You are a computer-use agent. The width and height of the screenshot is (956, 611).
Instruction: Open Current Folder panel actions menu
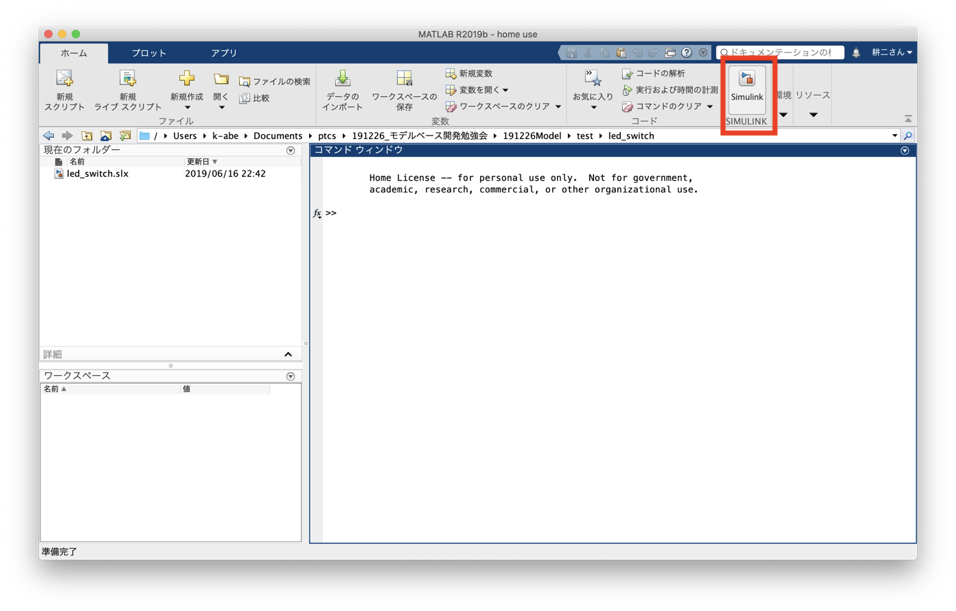(x=291, y=151)
